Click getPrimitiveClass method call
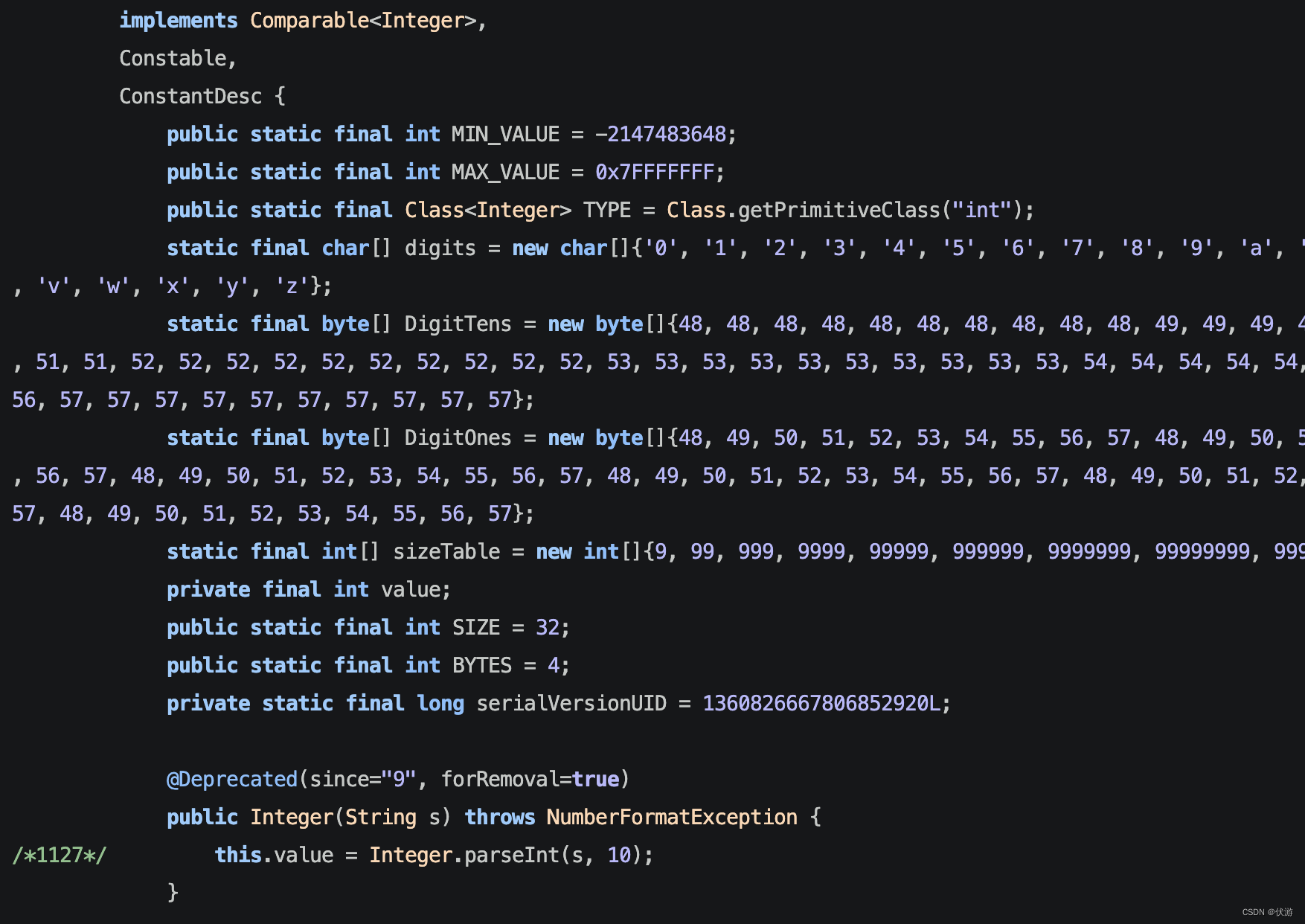 click(839, 210)
